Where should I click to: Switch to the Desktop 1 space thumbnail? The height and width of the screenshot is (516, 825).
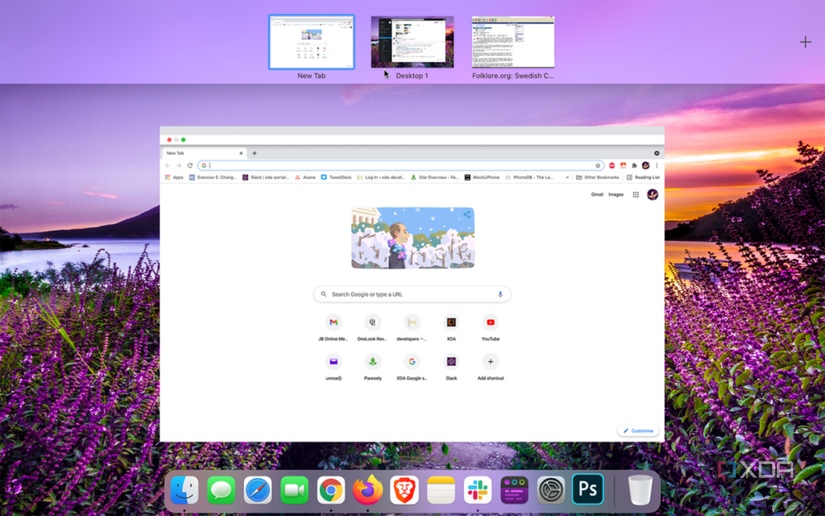coord(412,42)
